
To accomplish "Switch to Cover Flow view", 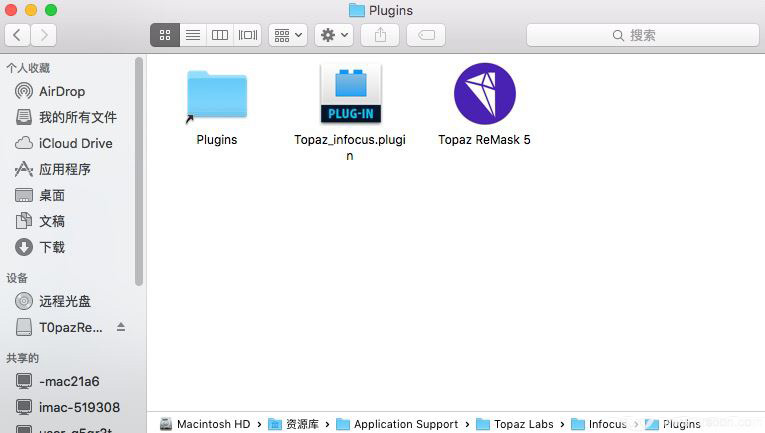I will coord(248,35).
